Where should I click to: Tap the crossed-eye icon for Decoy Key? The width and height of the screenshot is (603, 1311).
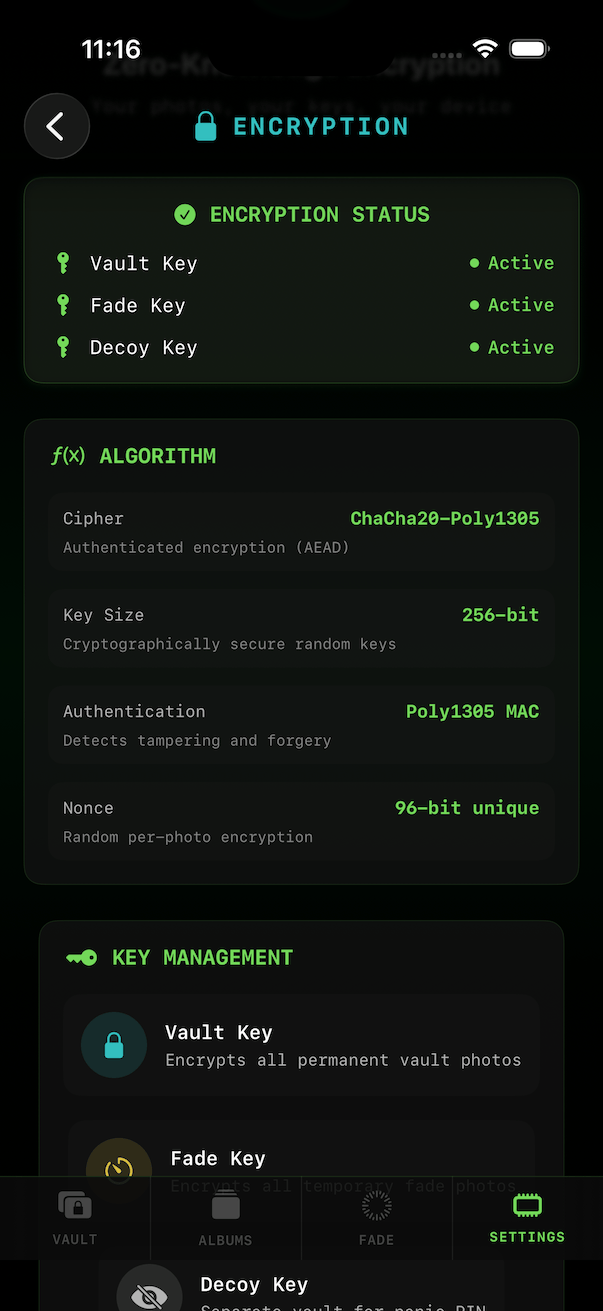click(149, 1294)
